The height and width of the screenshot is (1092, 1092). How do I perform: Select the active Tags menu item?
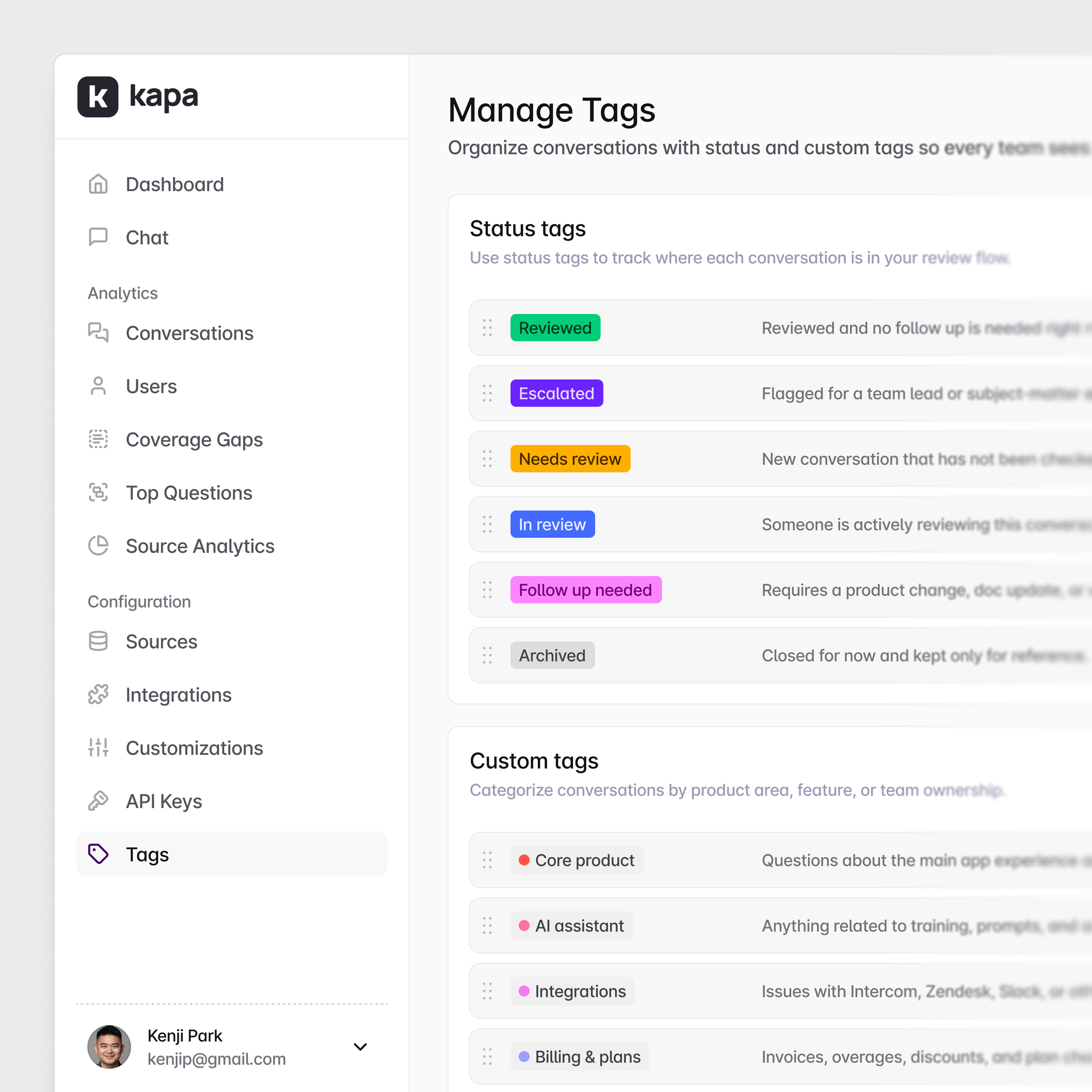pos(232,854)
